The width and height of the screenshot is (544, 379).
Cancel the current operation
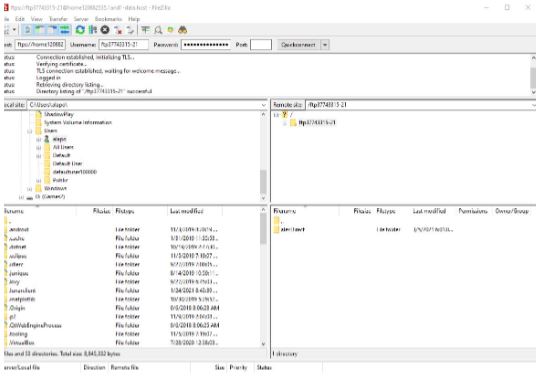pos(105,30)
